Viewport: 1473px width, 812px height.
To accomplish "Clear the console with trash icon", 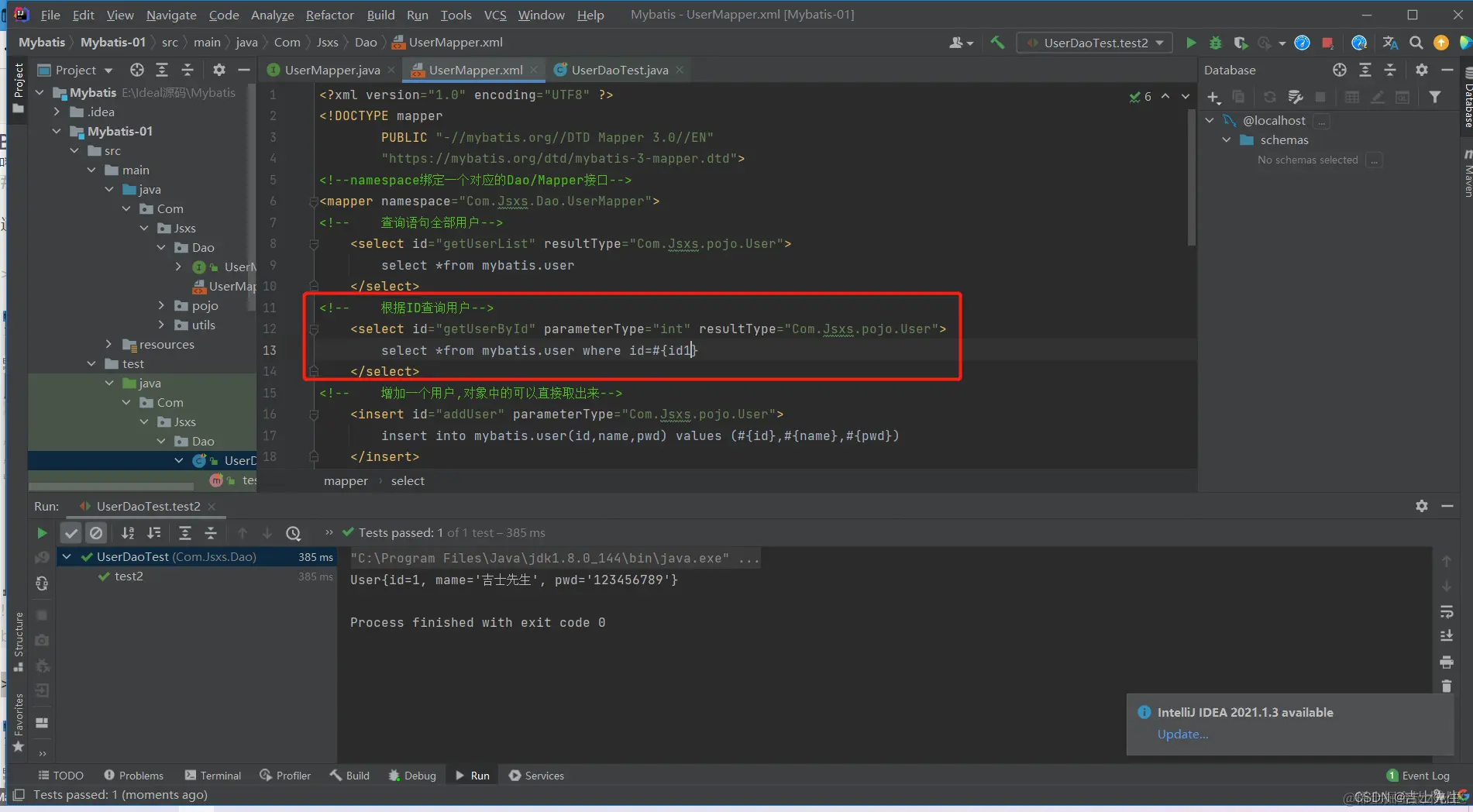I will pos(1446,686).
